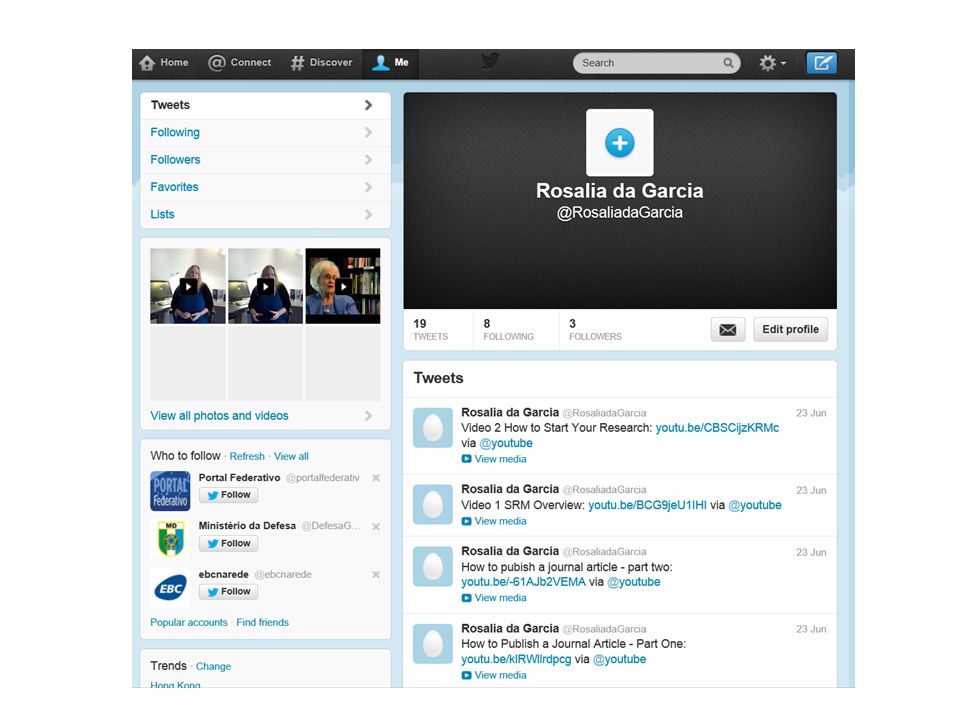The image size is (960, 720).
Task: View media for journal article part two tweet
Action: click(494, 598)
